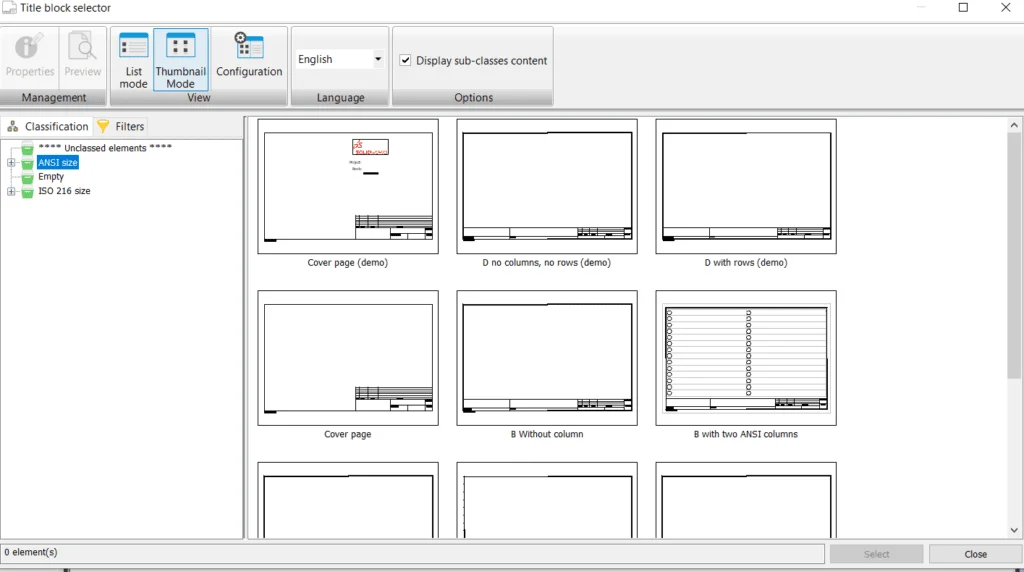Open the English language dropdown
The height and width of the screenshot is (572, 1024).
click(377, 60)
